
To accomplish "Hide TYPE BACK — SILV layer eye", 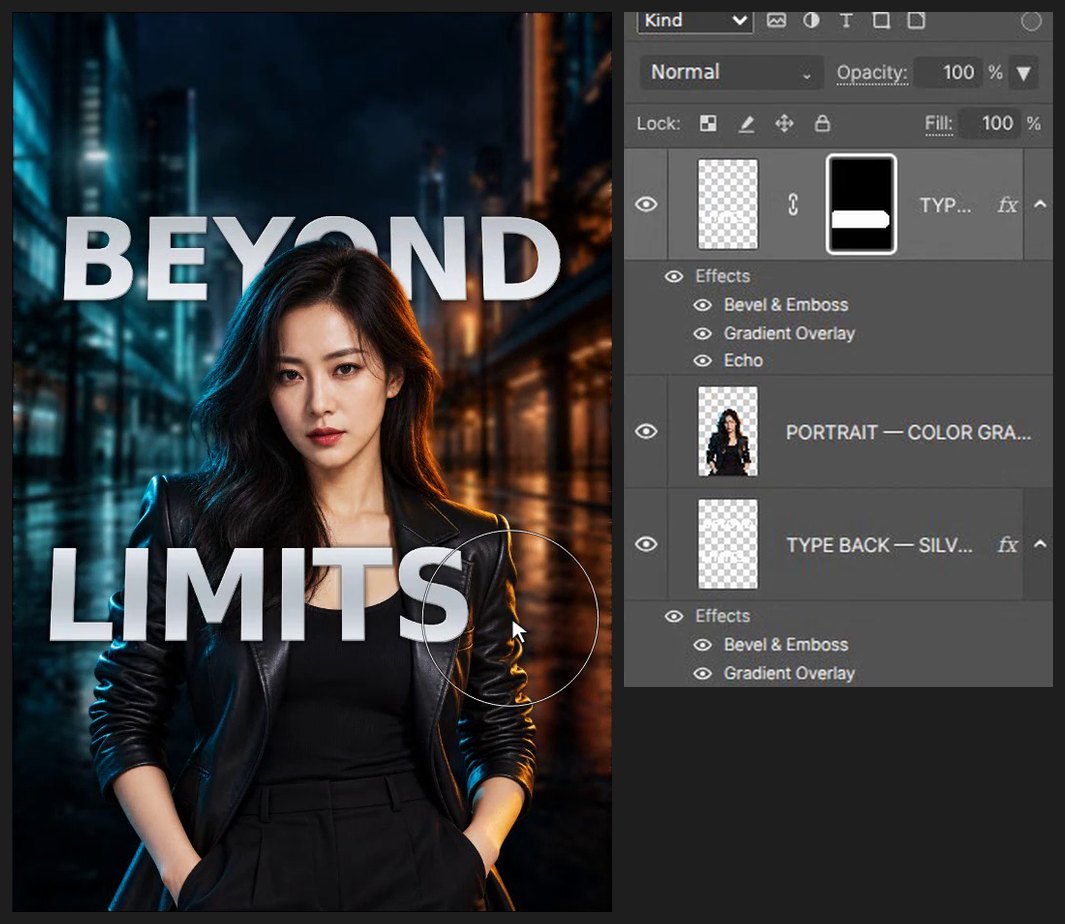I will [x=646, y=544].
